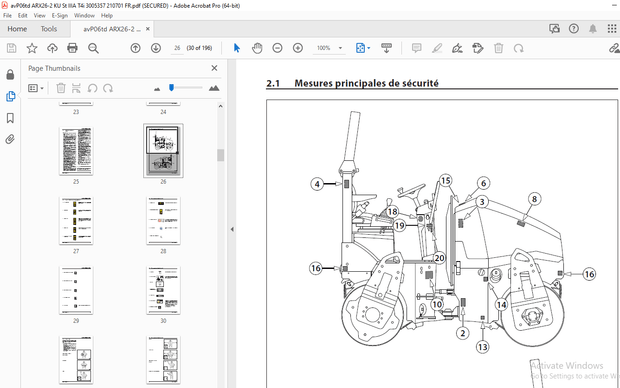Close the Page Thumbnails panel
Screen dimensions: 620x388
click(x=214, y=68)
